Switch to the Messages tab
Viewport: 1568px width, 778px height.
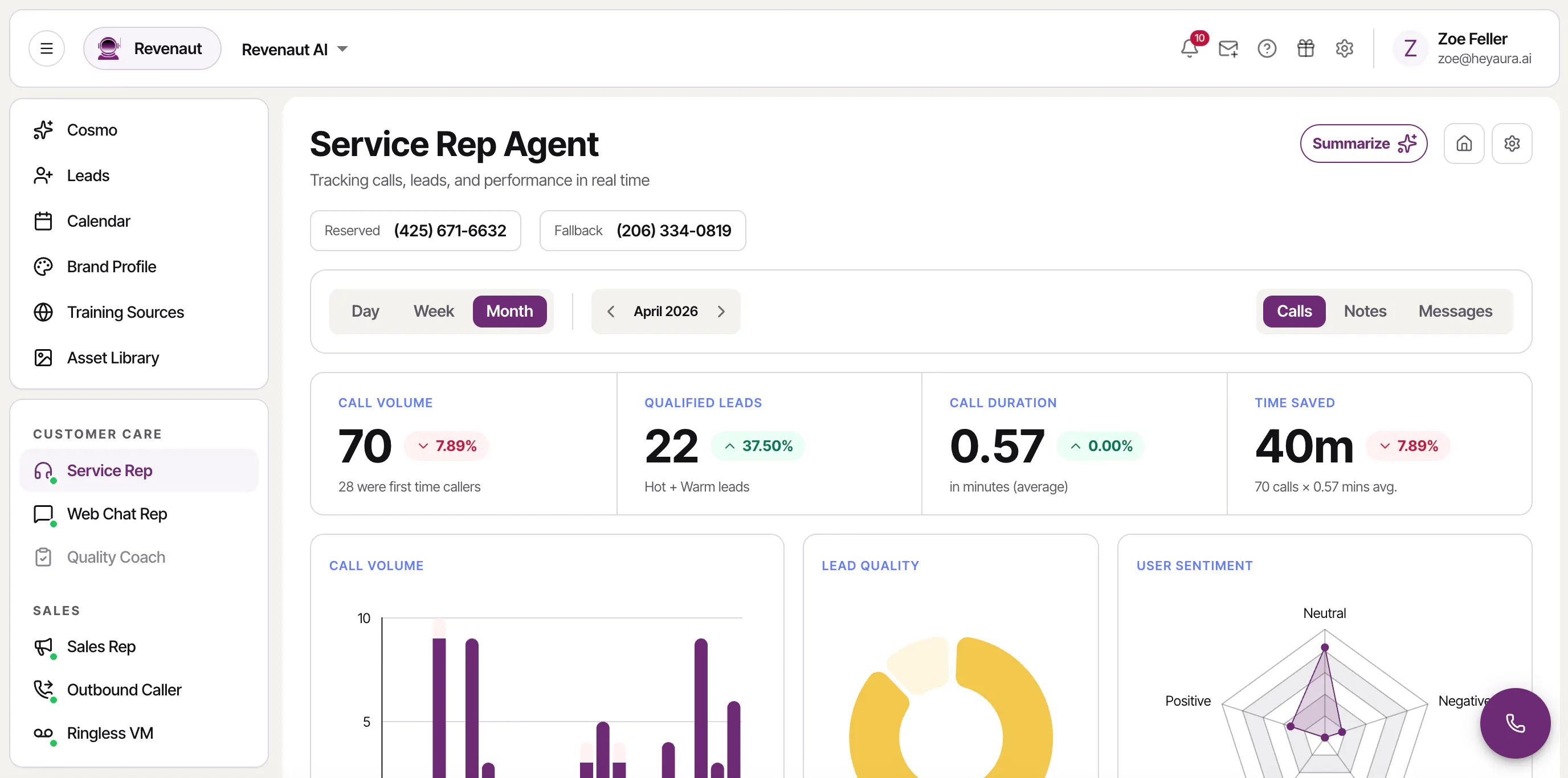[1455, 311]
